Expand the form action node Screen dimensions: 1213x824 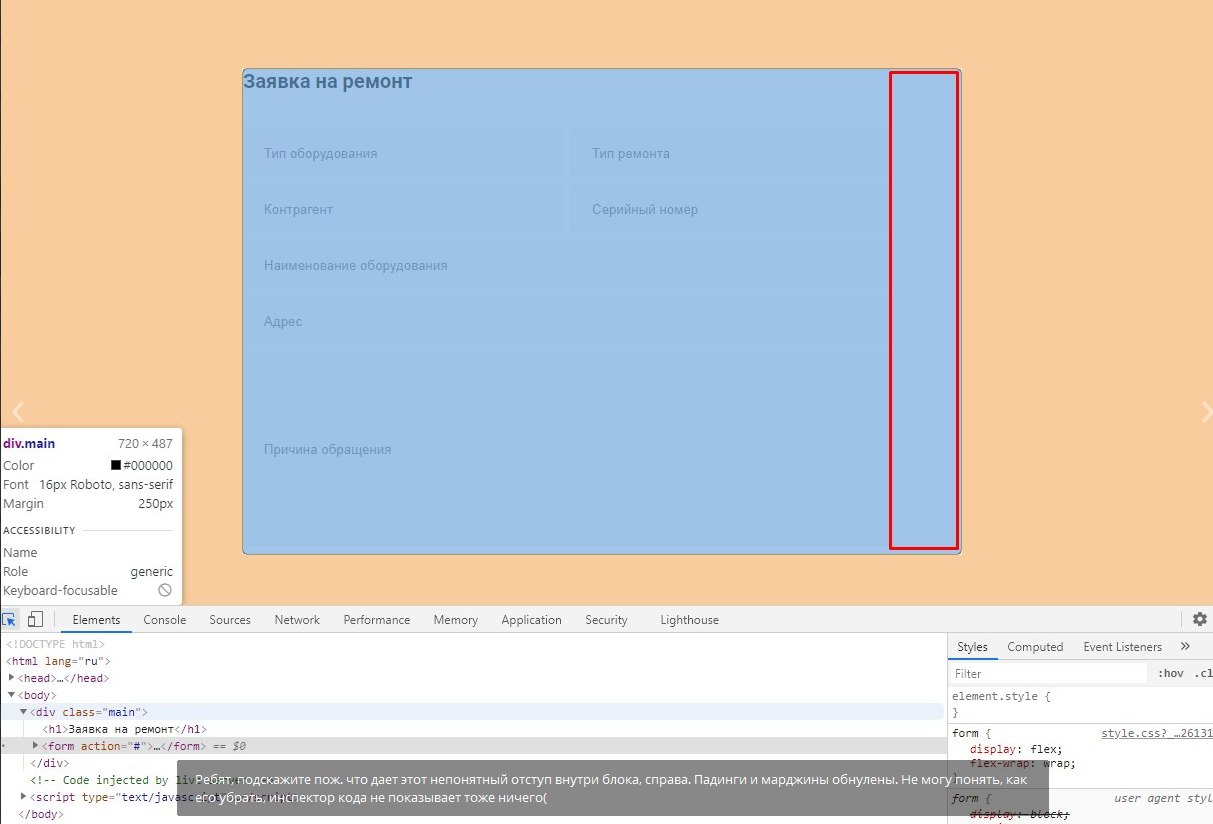36,746
